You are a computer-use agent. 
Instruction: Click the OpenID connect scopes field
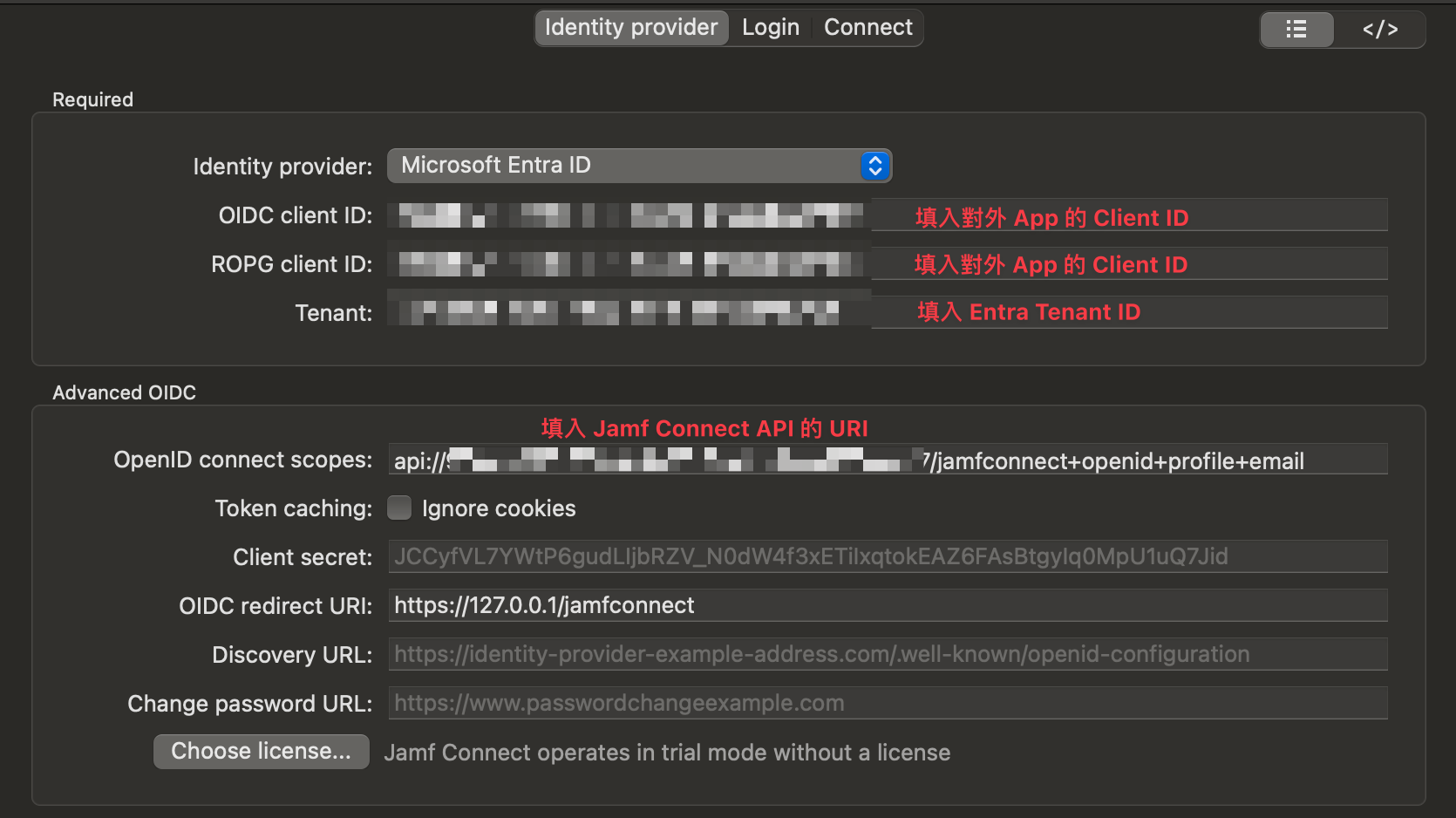point(887,460)
